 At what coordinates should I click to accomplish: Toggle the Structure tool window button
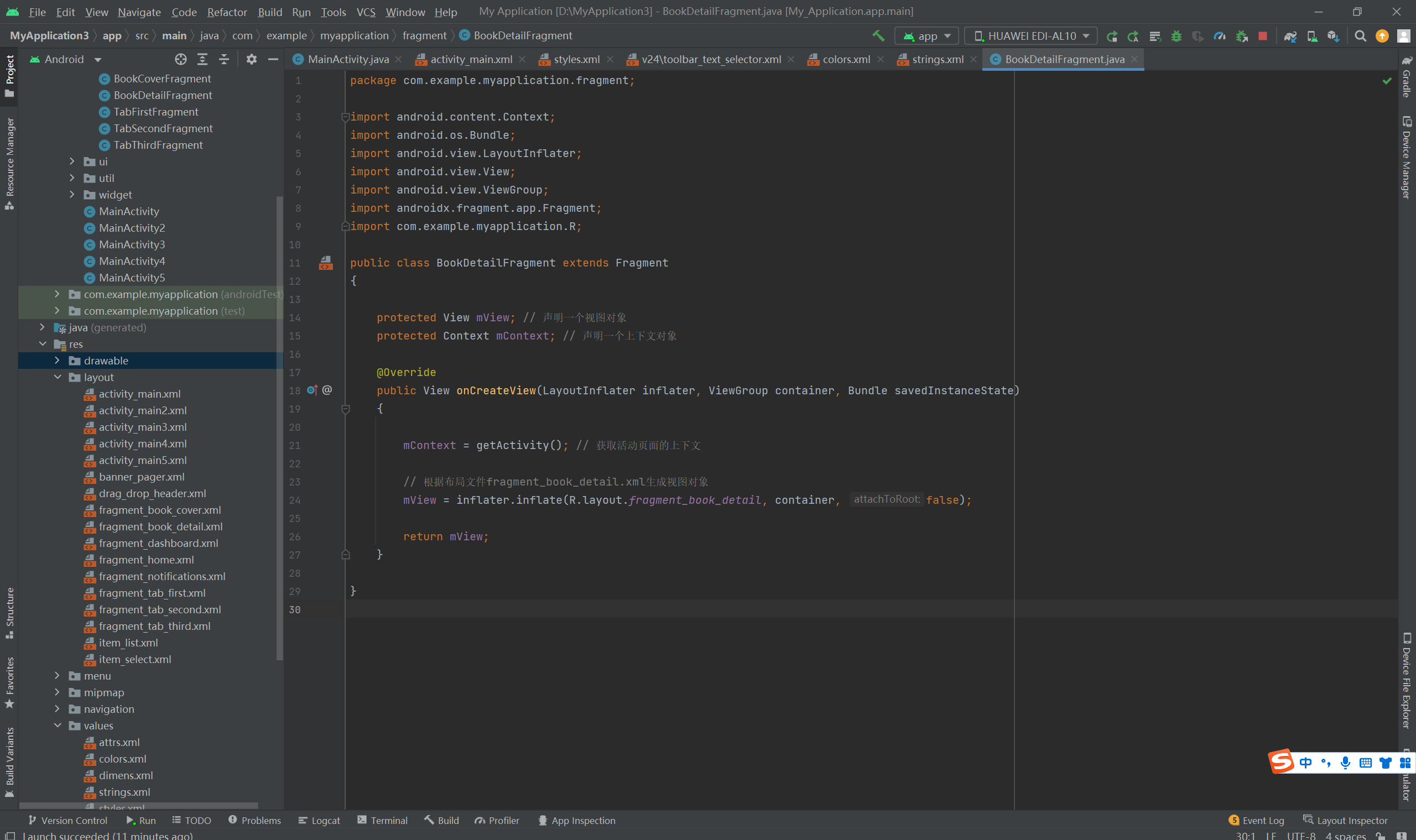(9, 613)
